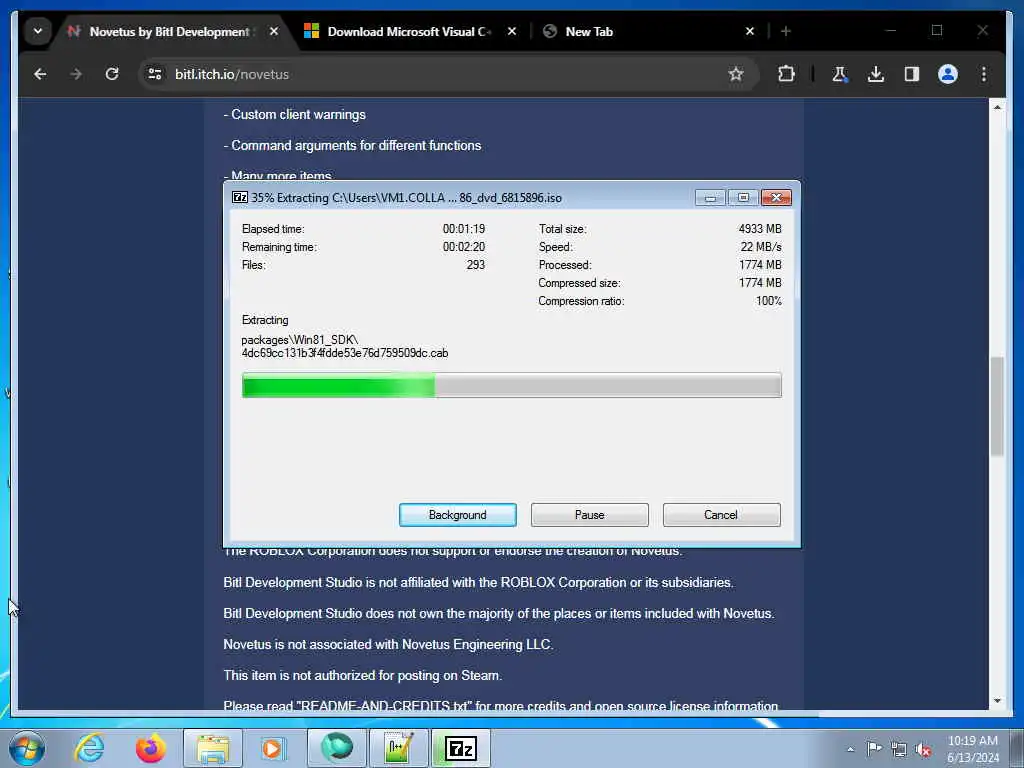Viewport: 1024px width, 768px height.
Task: Click the scrollbar down arrow
Action: point(997,701)
